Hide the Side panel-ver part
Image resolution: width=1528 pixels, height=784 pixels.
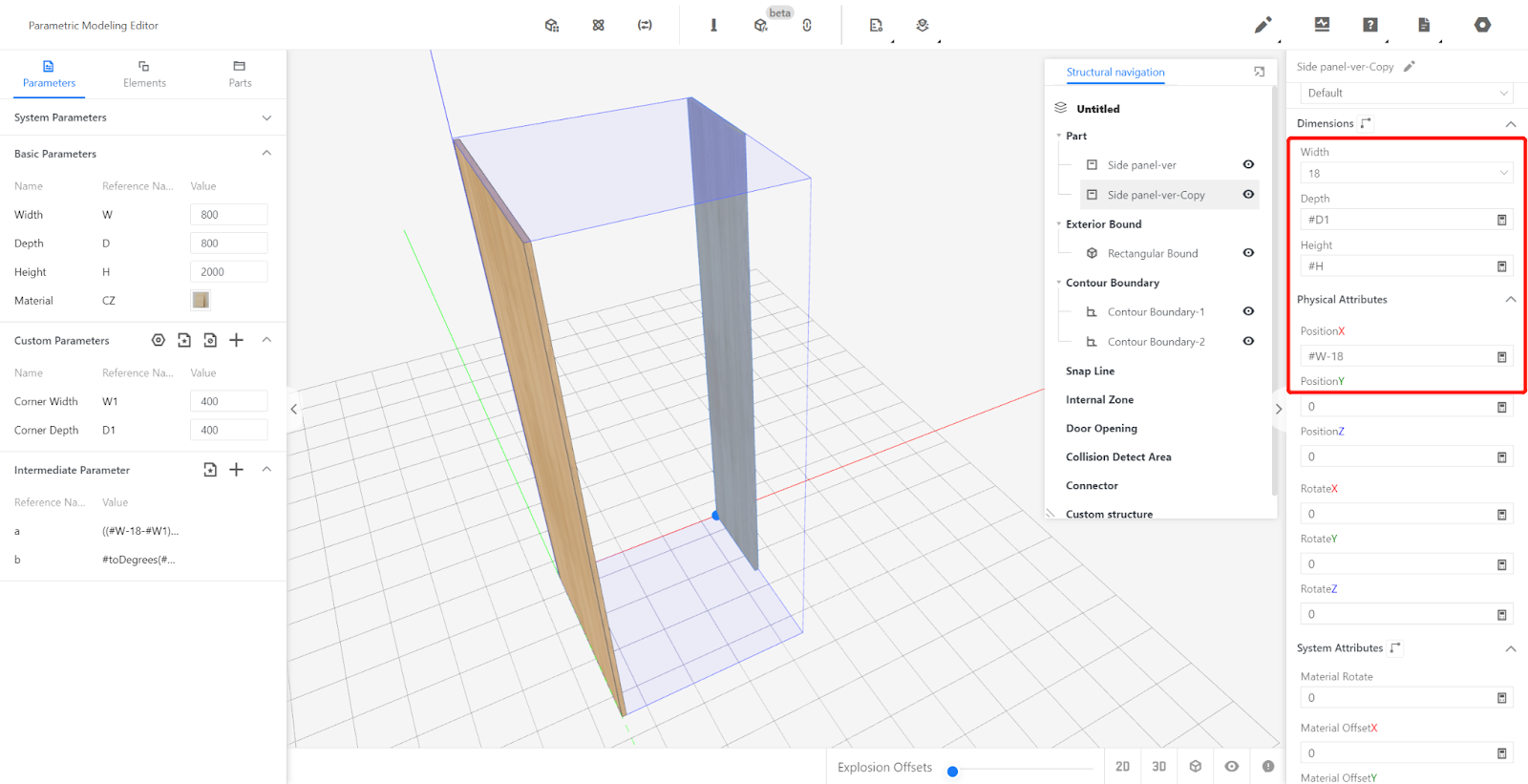(1248, 165)
